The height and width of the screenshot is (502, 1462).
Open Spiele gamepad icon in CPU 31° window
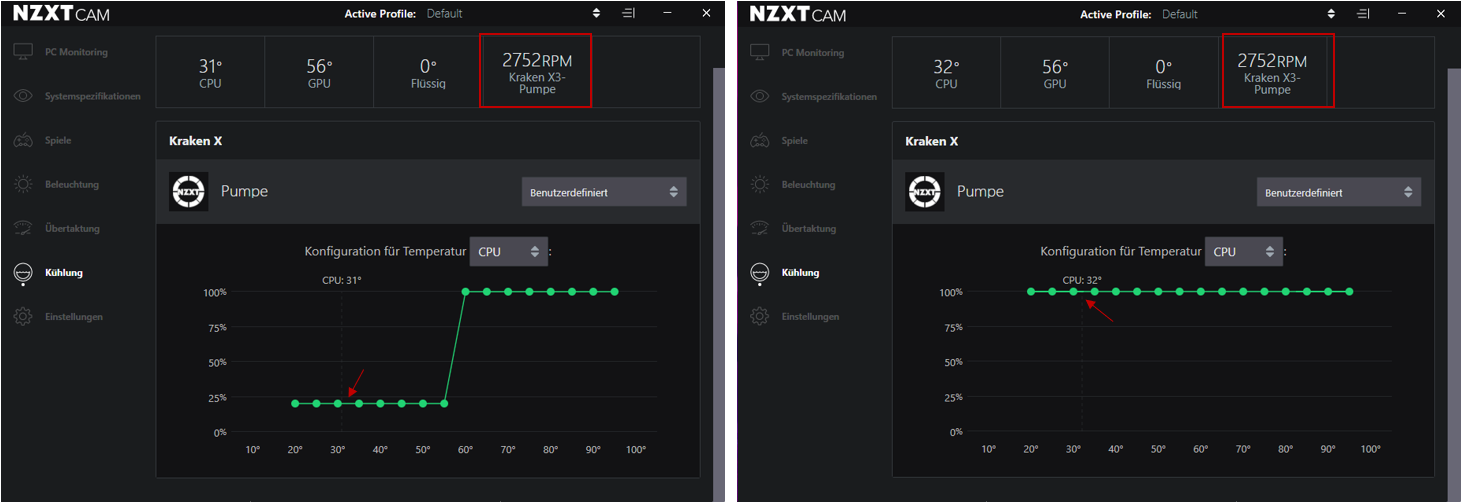[x=23, y=140]
